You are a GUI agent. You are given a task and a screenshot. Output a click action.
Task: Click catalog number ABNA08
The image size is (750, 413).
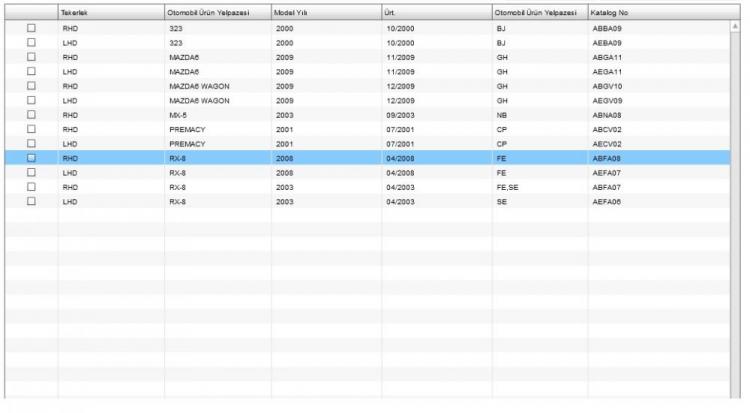coord(607,115)
